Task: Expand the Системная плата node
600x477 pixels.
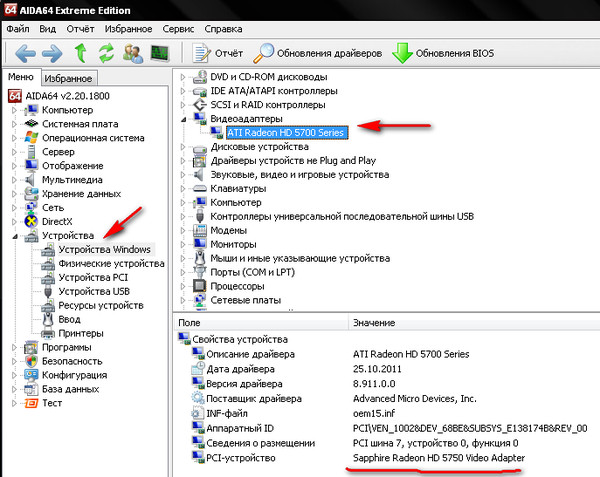Action: (x=14, y=124)
